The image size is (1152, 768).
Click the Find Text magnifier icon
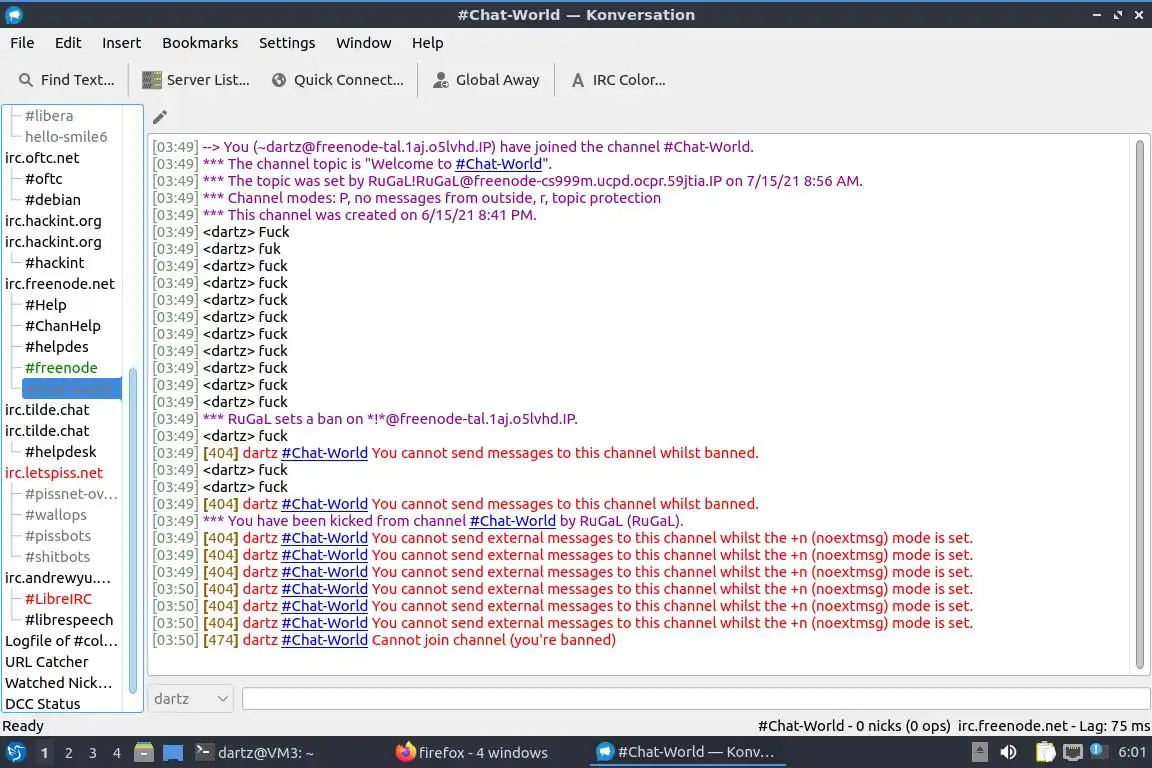tap(26, 80)
